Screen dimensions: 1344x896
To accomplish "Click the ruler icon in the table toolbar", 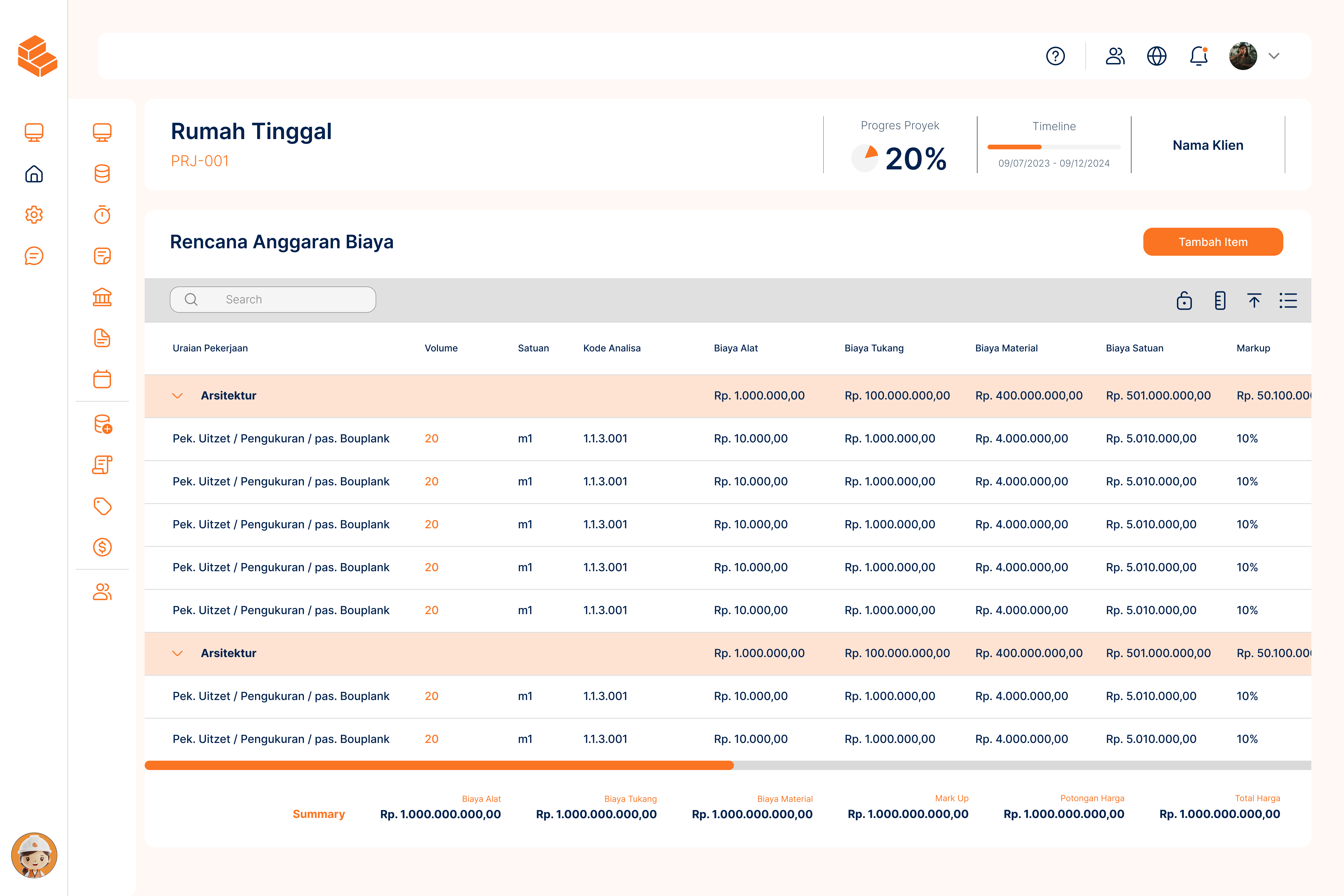I will click(x=1220, y=300).
